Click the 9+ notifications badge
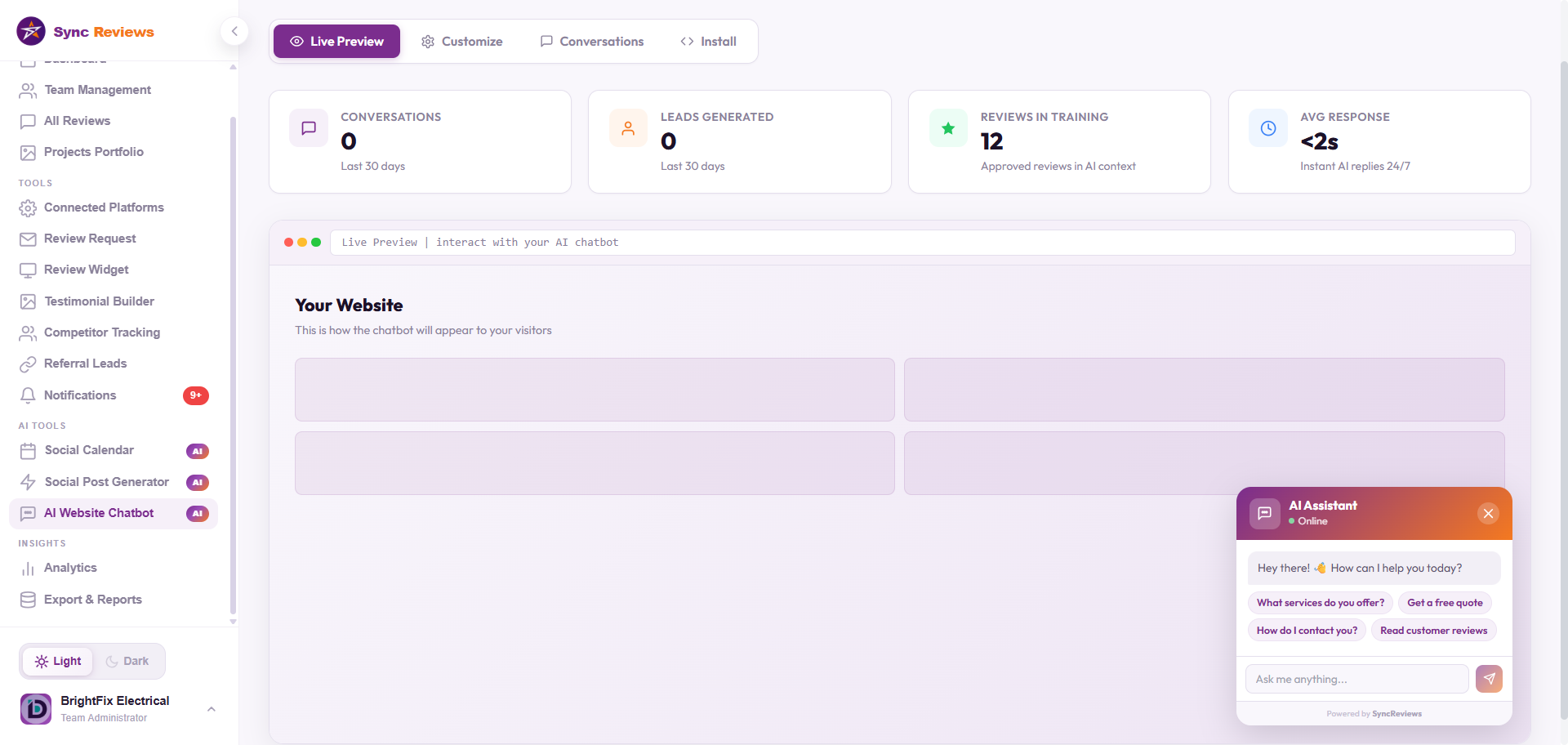This screenshot has height=745, width=1568. (196, 395)
